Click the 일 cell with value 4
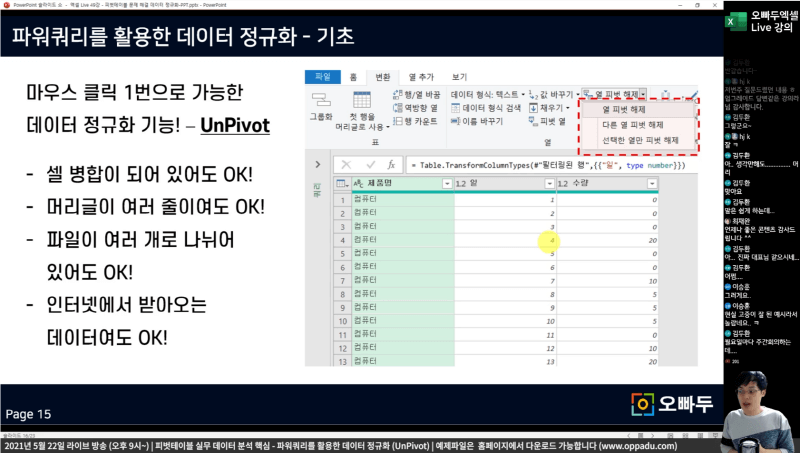800x453 pixels. 505,240
